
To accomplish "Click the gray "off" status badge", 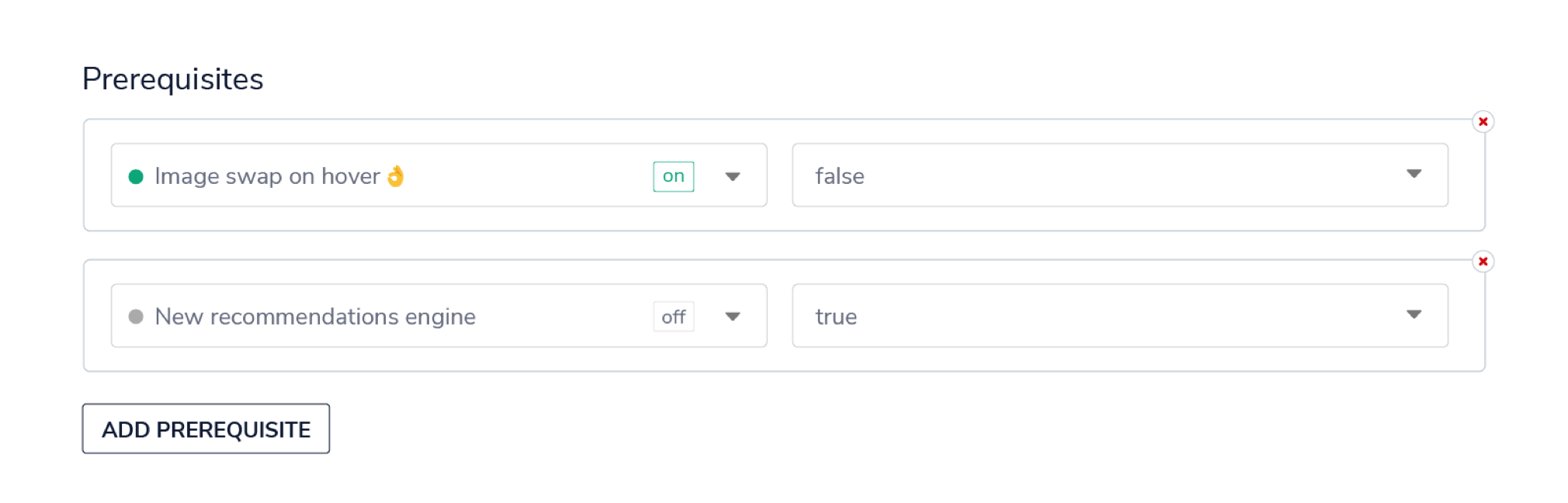I will 673,317.
